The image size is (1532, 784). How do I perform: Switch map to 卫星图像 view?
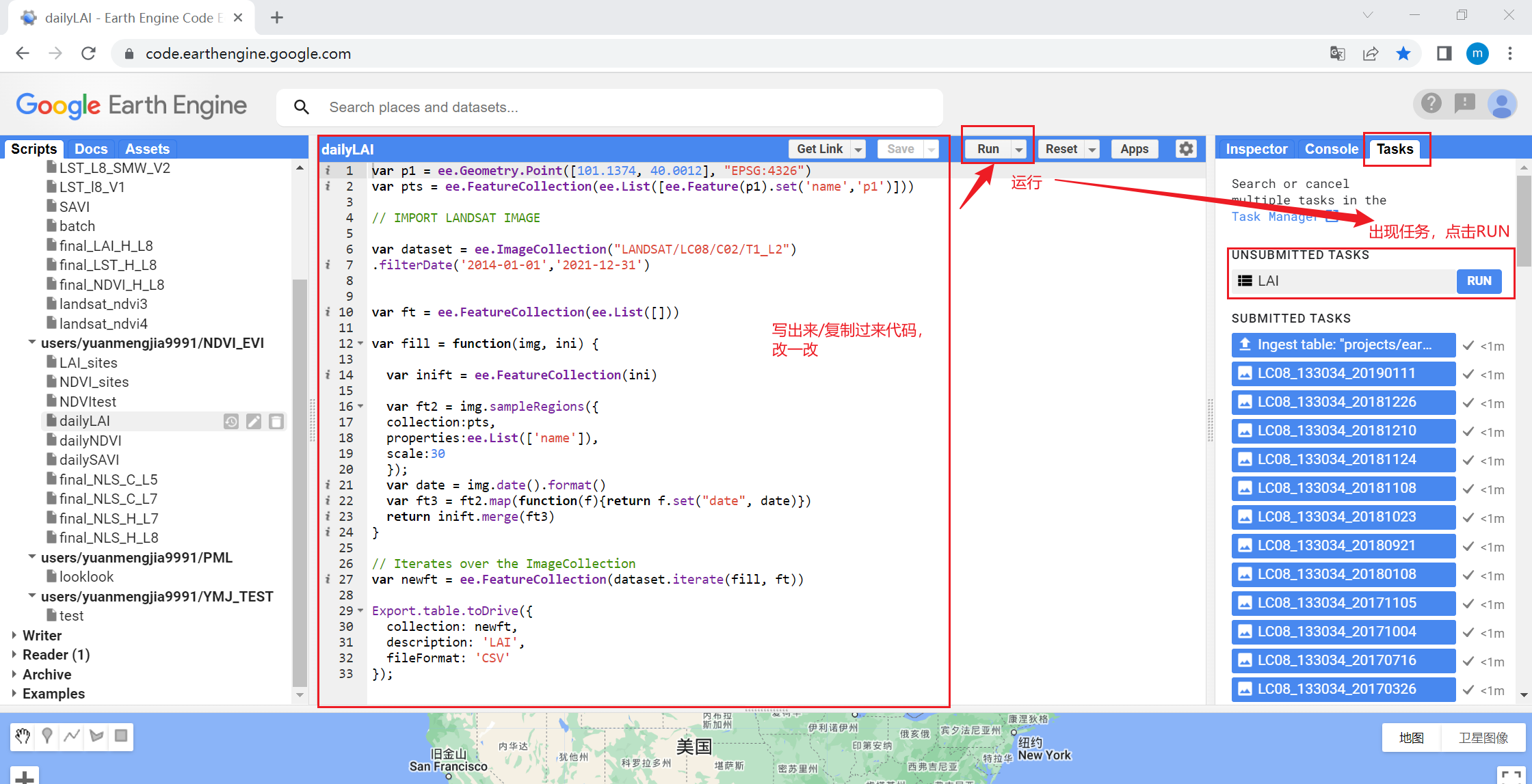1483,738
